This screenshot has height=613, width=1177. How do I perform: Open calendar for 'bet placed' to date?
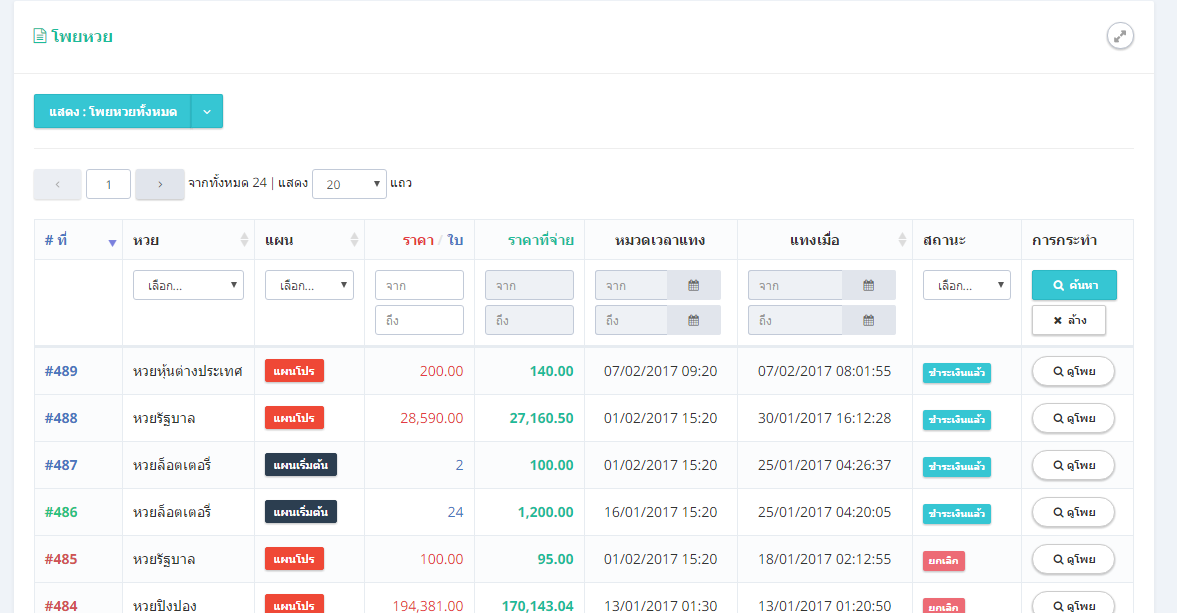(868, 320)
